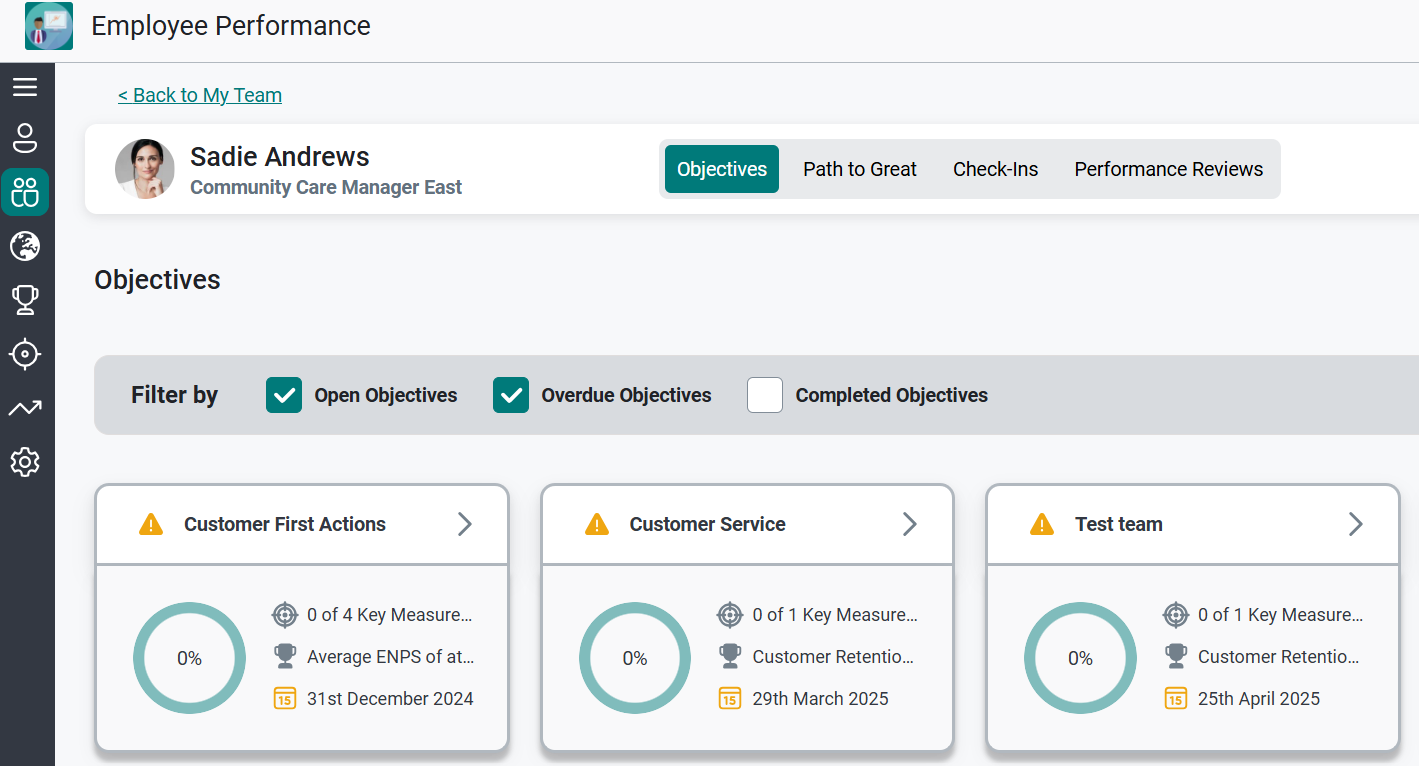Viewport: 1419px width, 766px height.
Task: Select the Check-Ins tab button
Action: pyautogui.click(x=995, y=169)
